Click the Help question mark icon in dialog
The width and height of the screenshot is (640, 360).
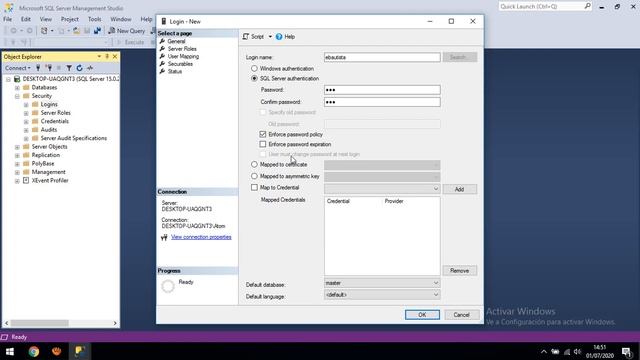pos(279,37)
